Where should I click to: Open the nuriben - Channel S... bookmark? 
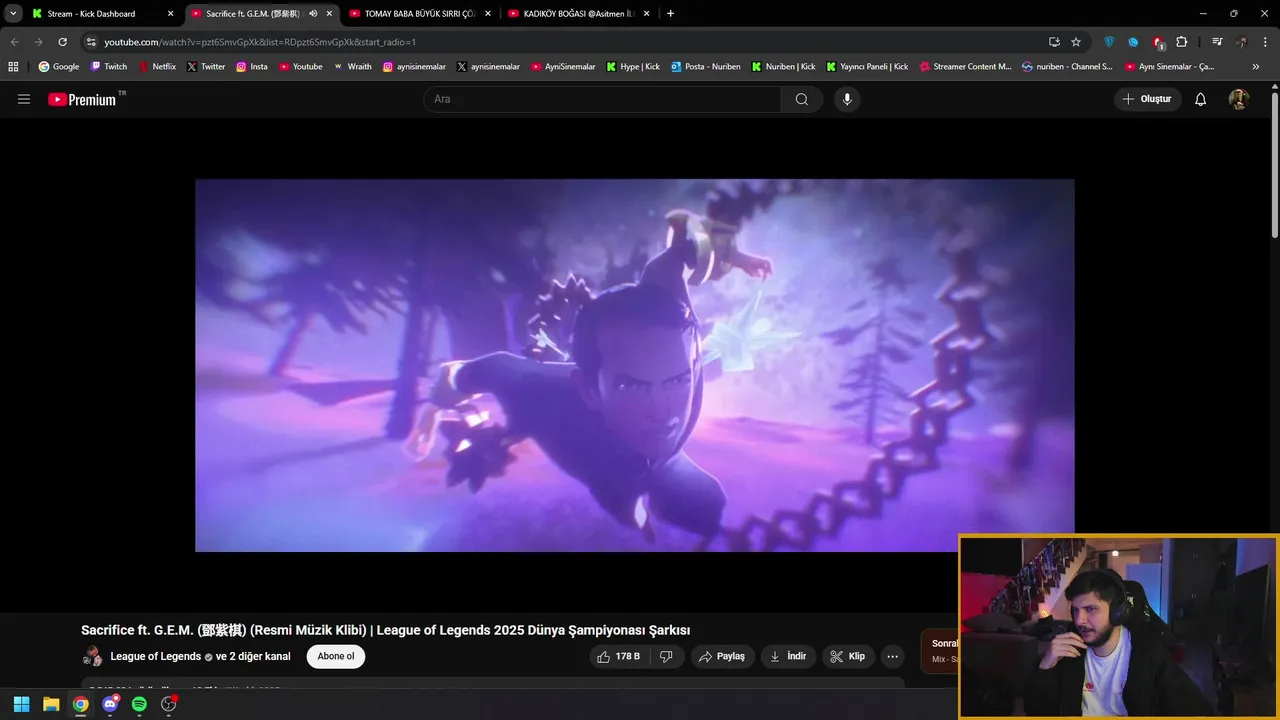tap(1067, 66)
